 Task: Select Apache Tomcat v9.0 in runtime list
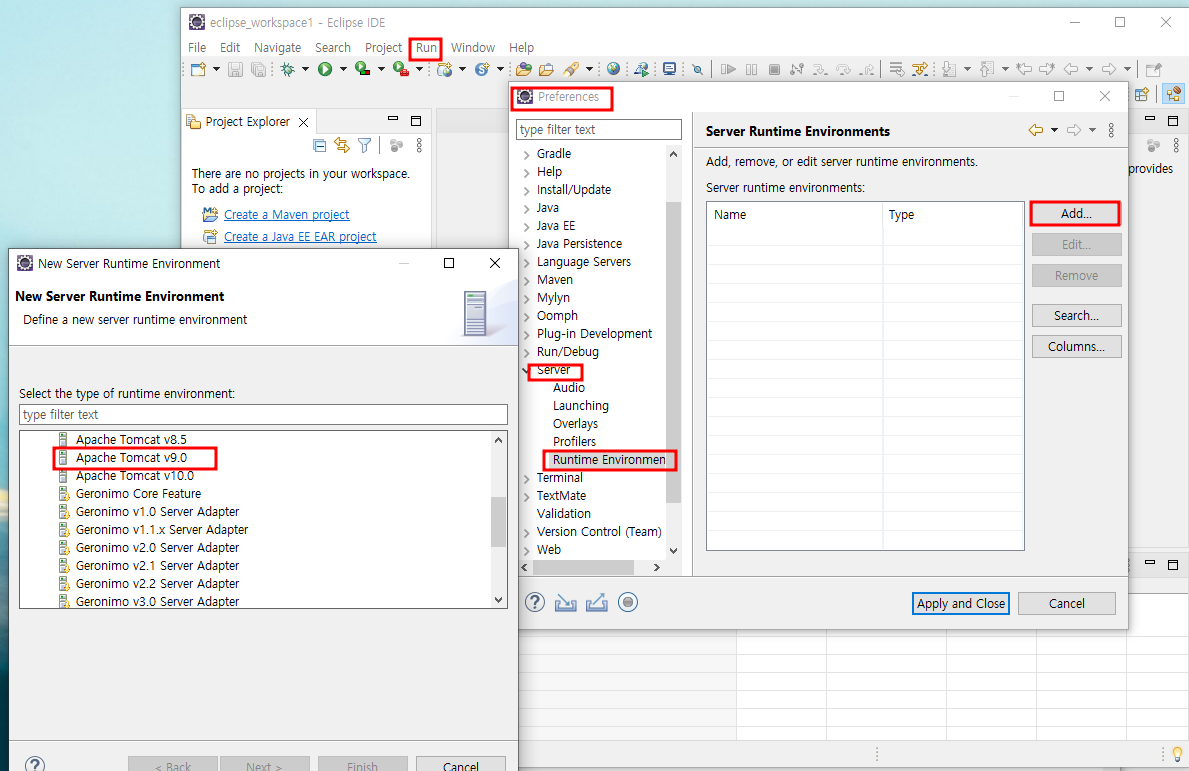131,458
